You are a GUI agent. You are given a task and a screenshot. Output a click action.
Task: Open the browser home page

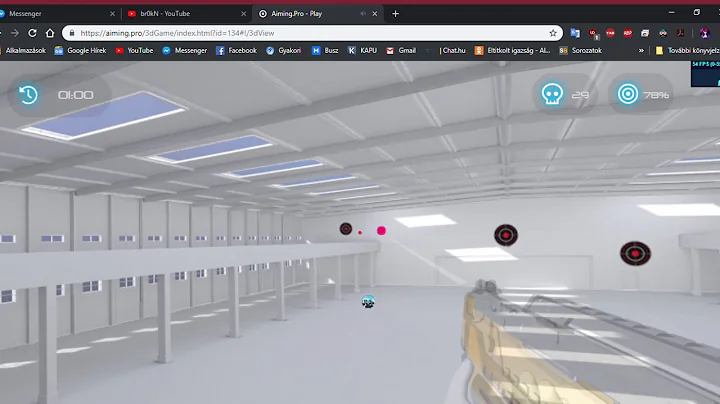tap(50, 33)
